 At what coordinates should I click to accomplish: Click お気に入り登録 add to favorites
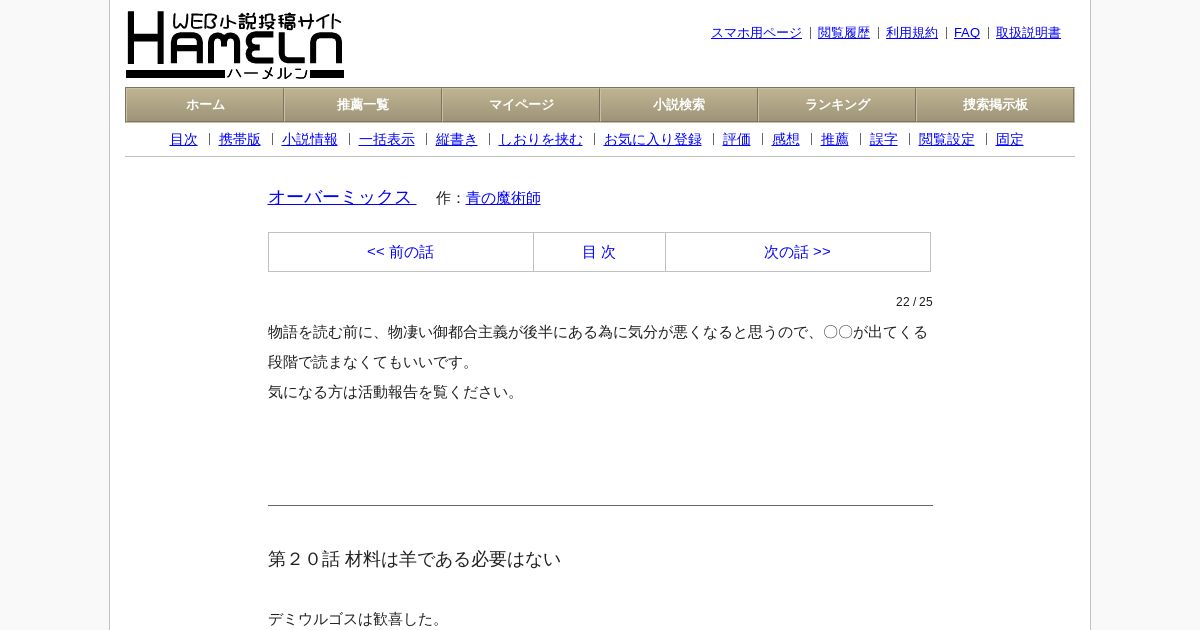pos(653,140)
